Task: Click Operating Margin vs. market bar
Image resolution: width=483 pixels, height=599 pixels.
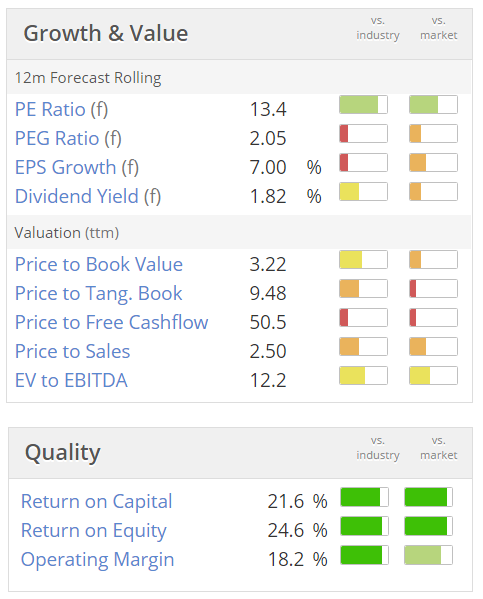Action: pyautogui.click(x=429, y=555)
